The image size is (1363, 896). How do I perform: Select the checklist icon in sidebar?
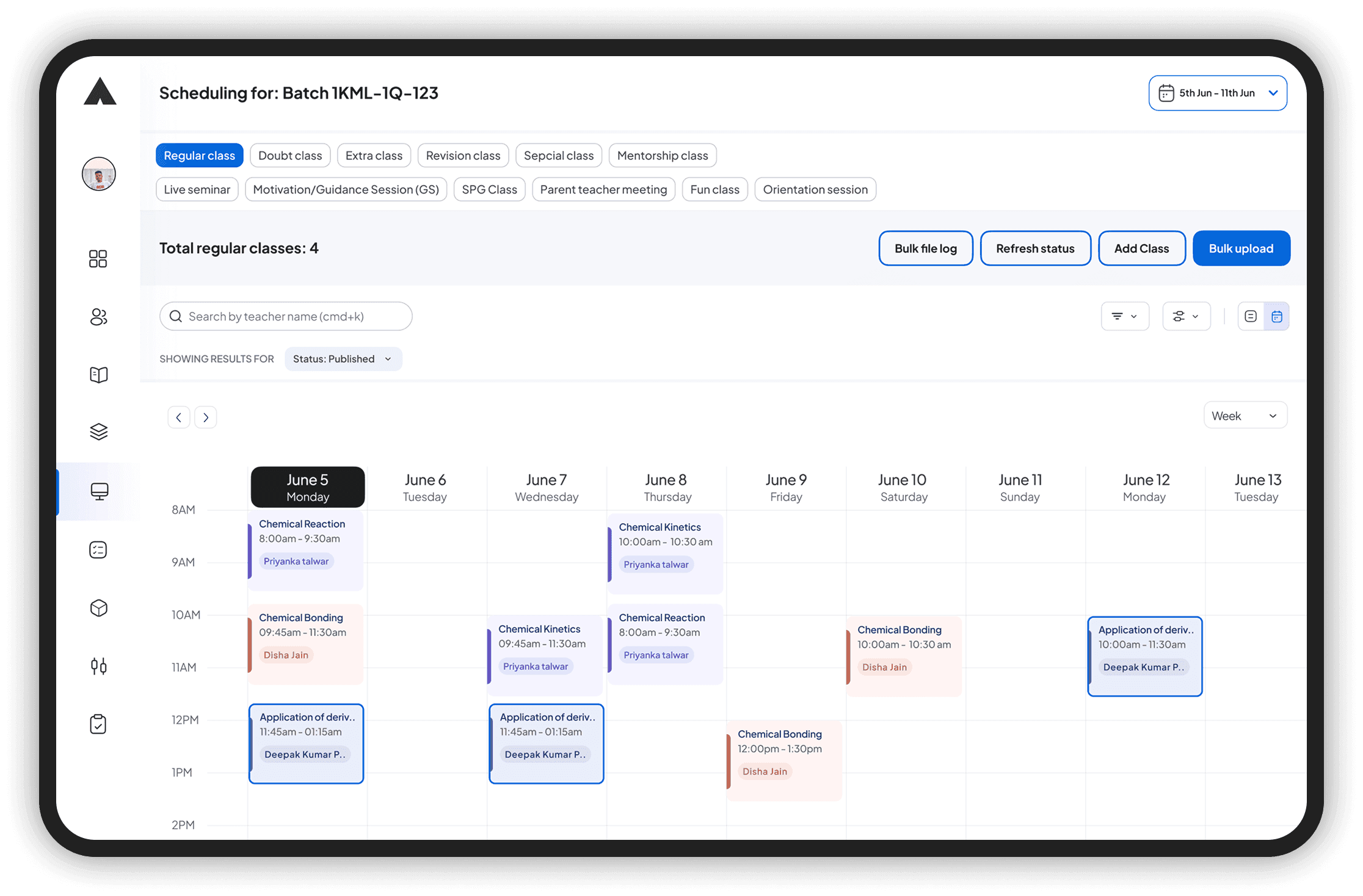[x=98, y=550]
